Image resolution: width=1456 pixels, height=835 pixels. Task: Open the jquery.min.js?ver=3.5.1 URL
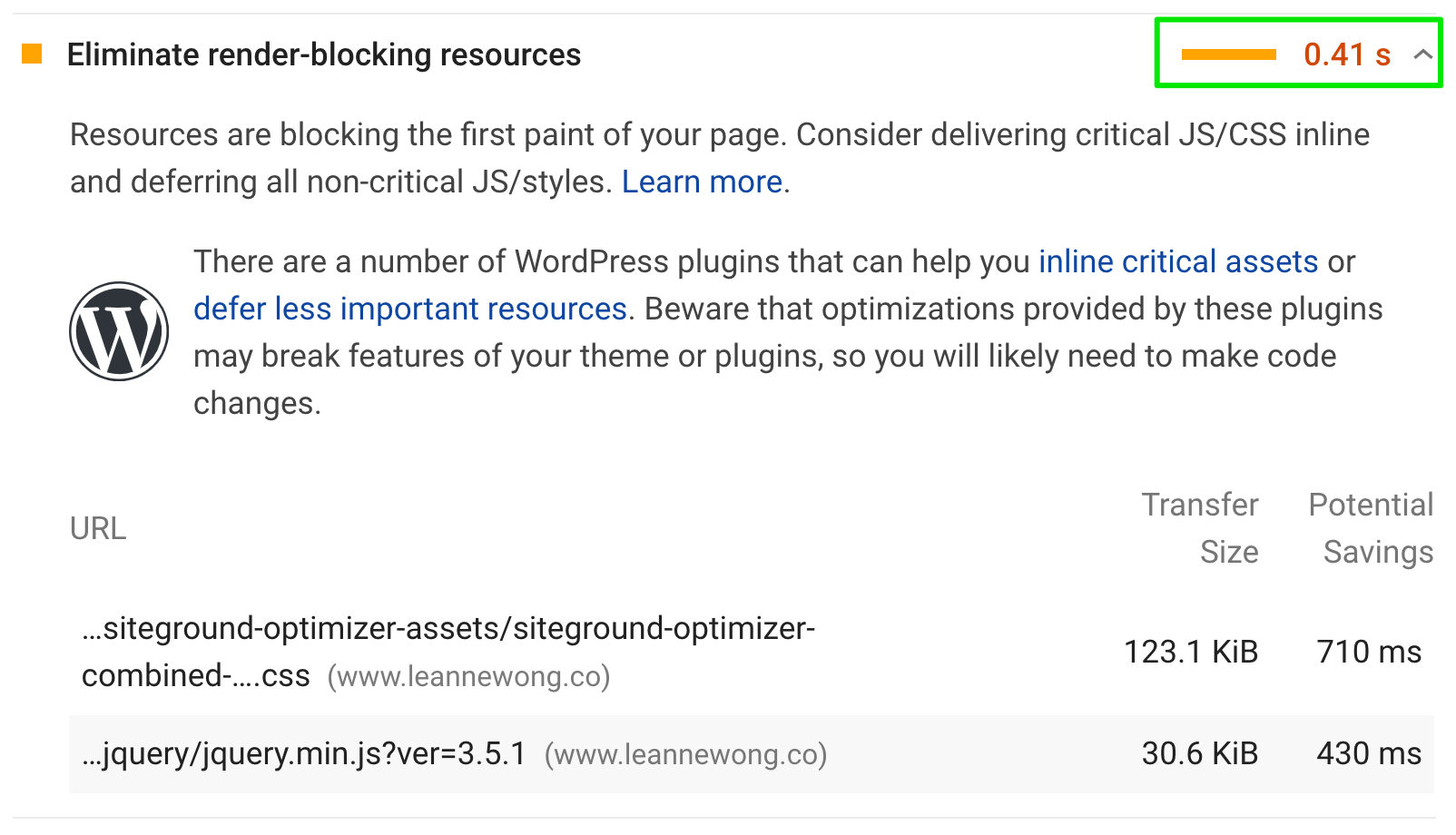tap(304, 753)
